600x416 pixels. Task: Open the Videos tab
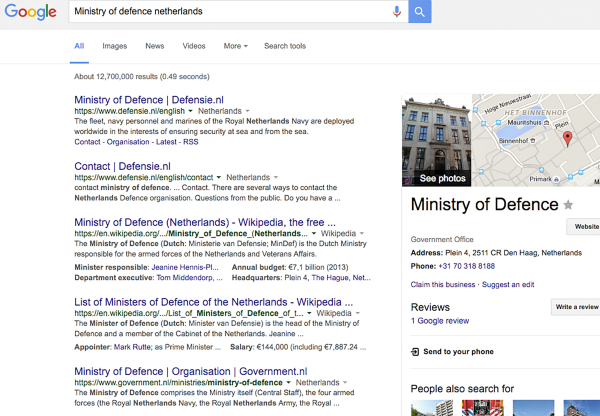(x=194, y=46)
